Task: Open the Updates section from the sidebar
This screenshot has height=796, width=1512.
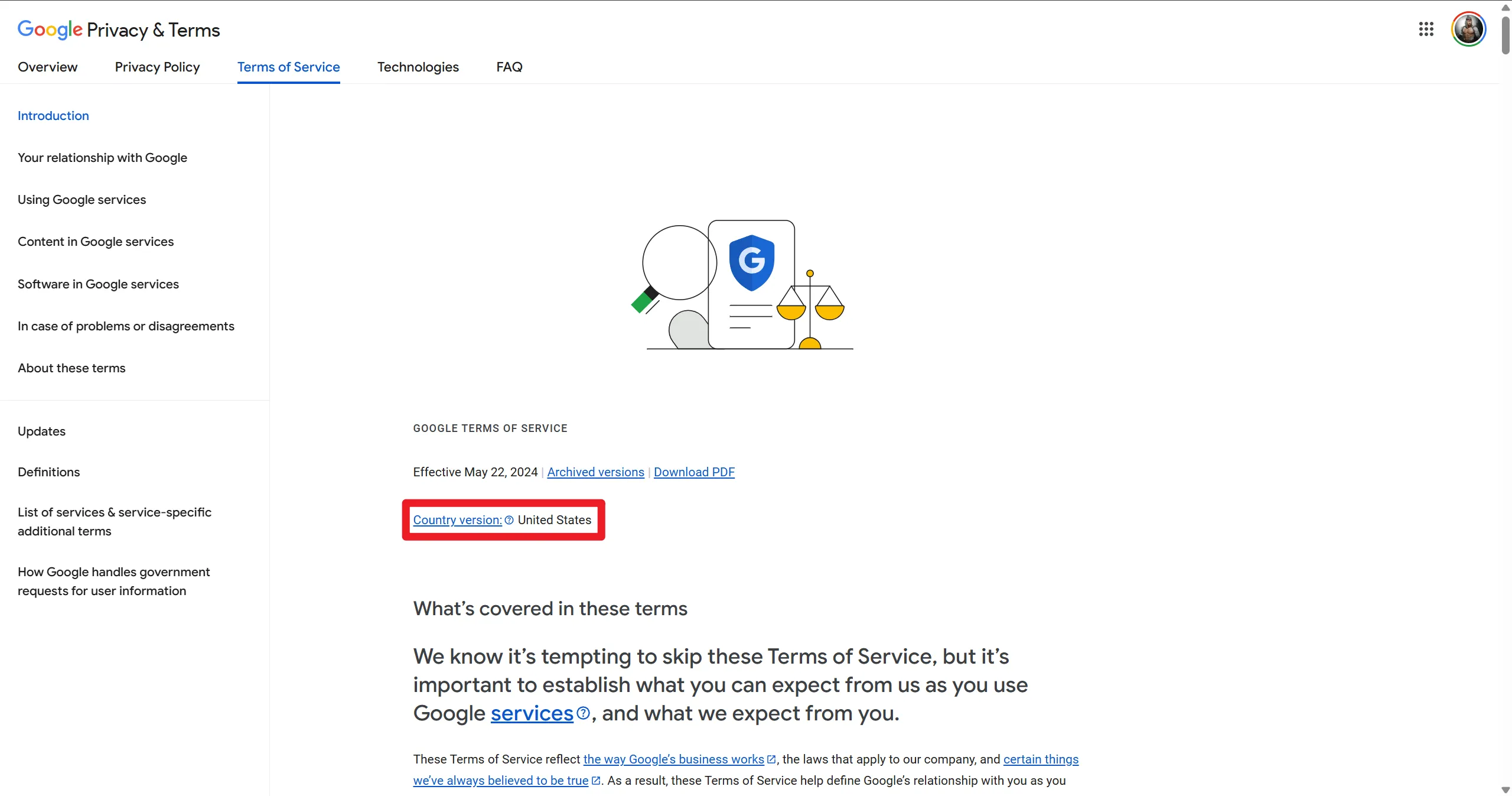Action: [41, 431]
